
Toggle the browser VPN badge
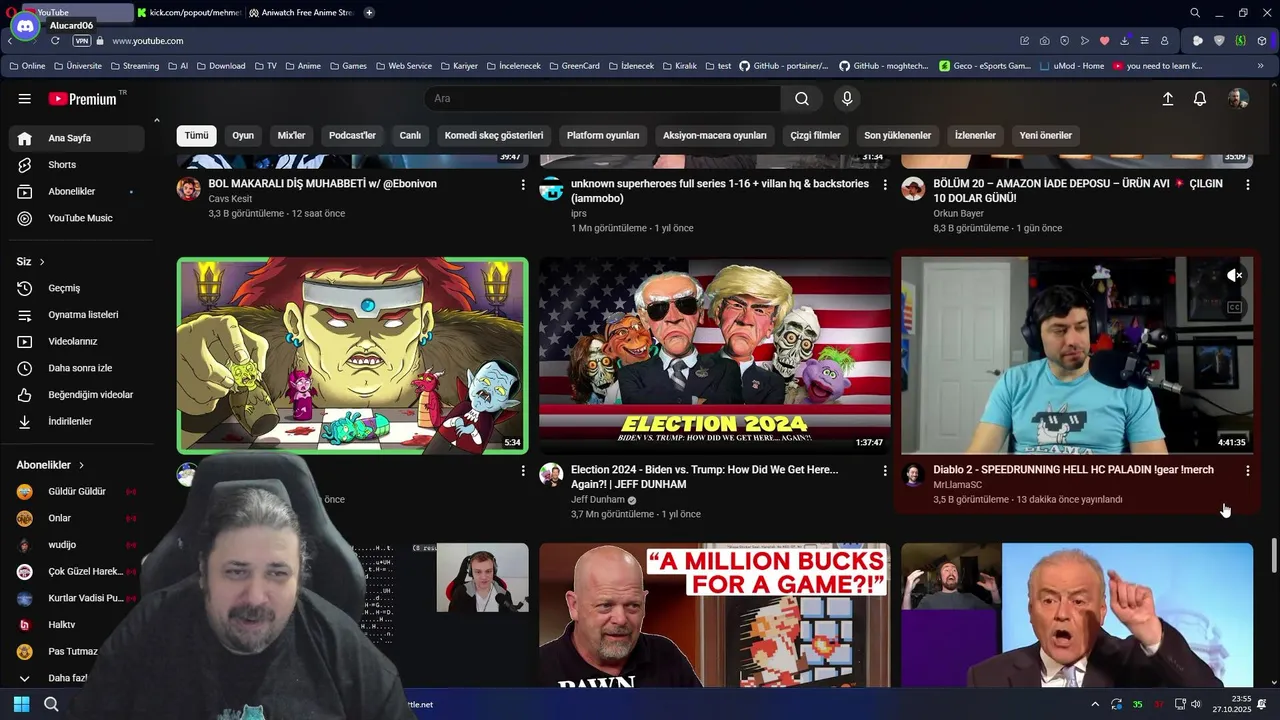coord(82,41)
